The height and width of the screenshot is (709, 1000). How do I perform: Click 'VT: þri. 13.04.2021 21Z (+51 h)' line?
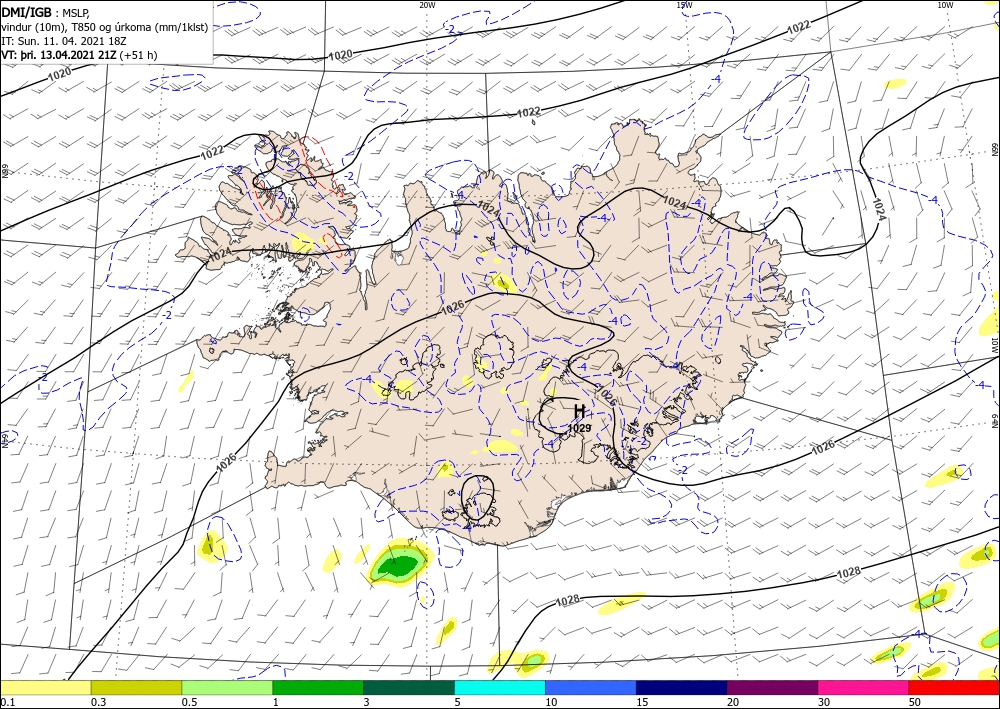79,55
